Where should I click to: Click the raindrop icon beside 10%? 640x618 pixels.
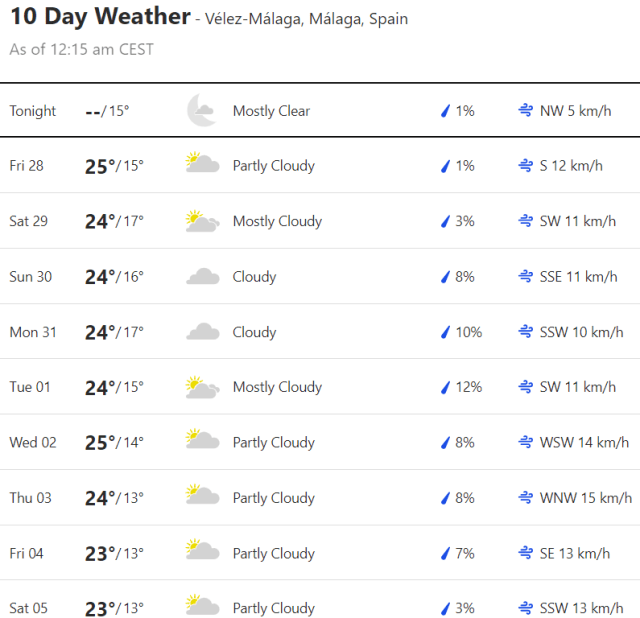446,332
